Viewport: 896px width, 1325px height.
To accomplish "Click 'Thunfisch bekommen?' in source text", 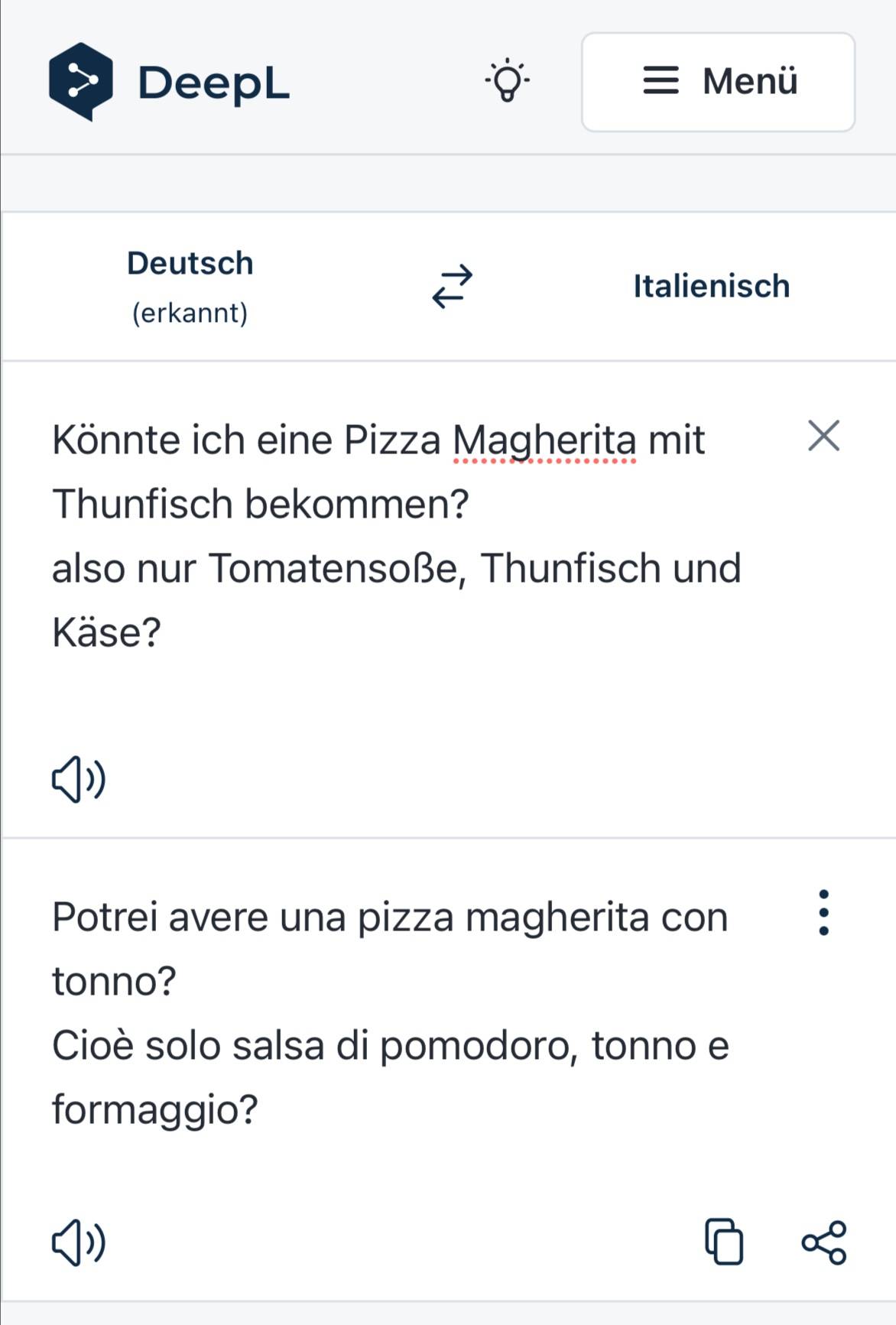I will point(260,505).
